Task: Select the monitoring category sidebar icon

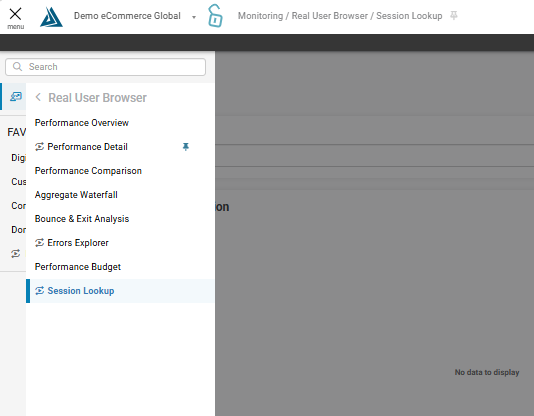Action: (16, 97)
